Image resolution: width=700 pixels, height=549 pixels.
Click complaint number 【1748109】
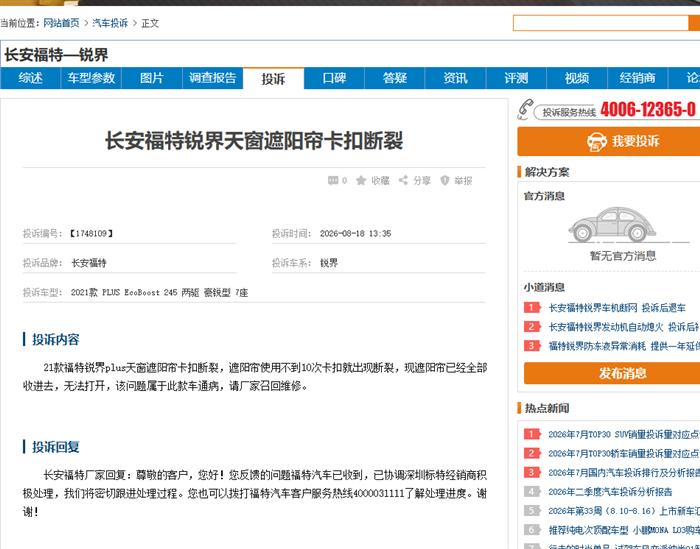[x=91, y=233]
